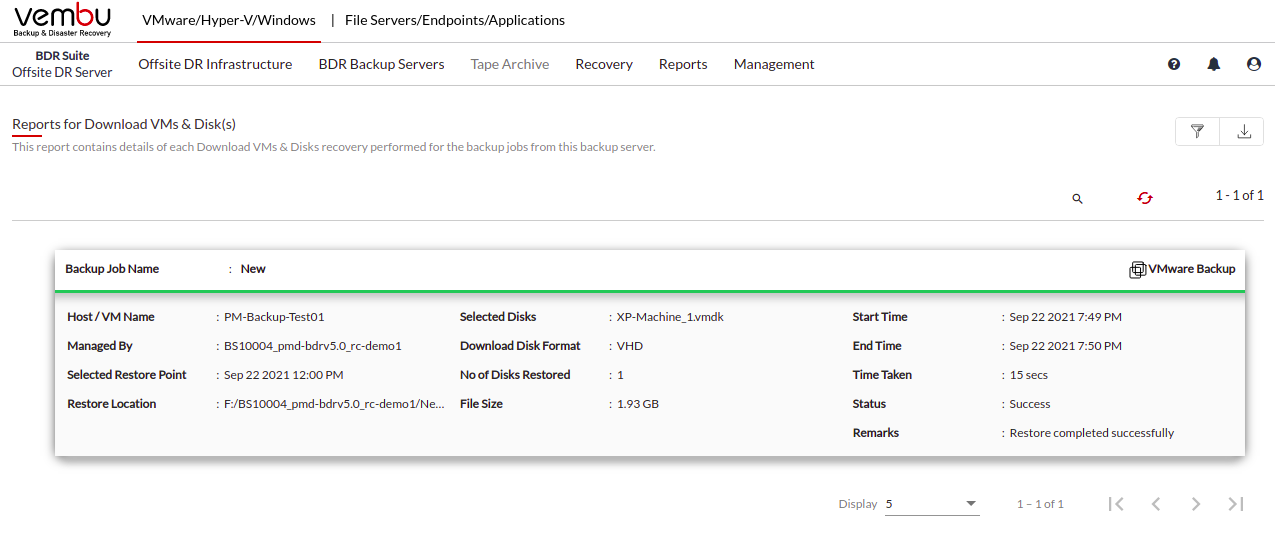The image size is (1275, 544).
Task: Click the download report icon
Action: [x=1244, y=131]
